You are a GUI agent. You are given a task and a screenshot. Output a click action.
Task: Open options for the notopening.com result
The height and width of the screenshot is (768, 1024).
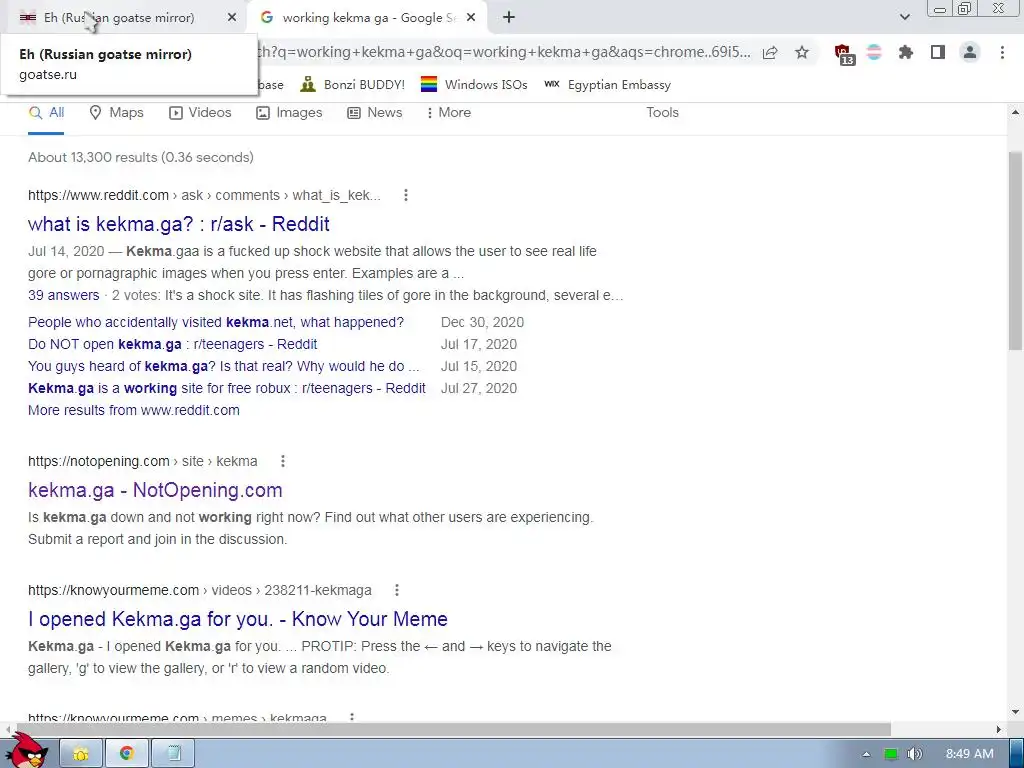point(283,461)
